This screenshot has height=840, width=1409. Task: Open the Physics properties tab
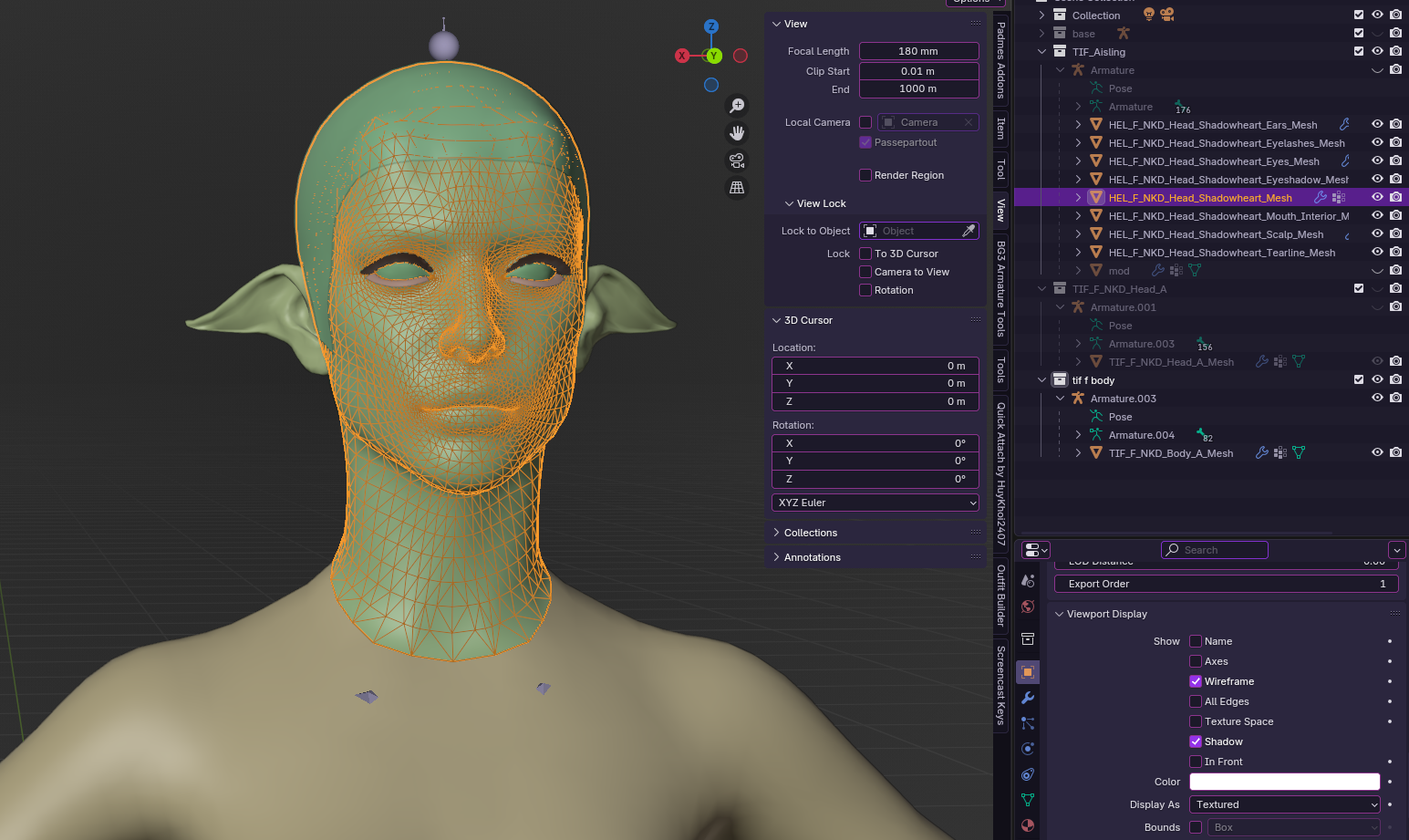(x=1028, y=749)
